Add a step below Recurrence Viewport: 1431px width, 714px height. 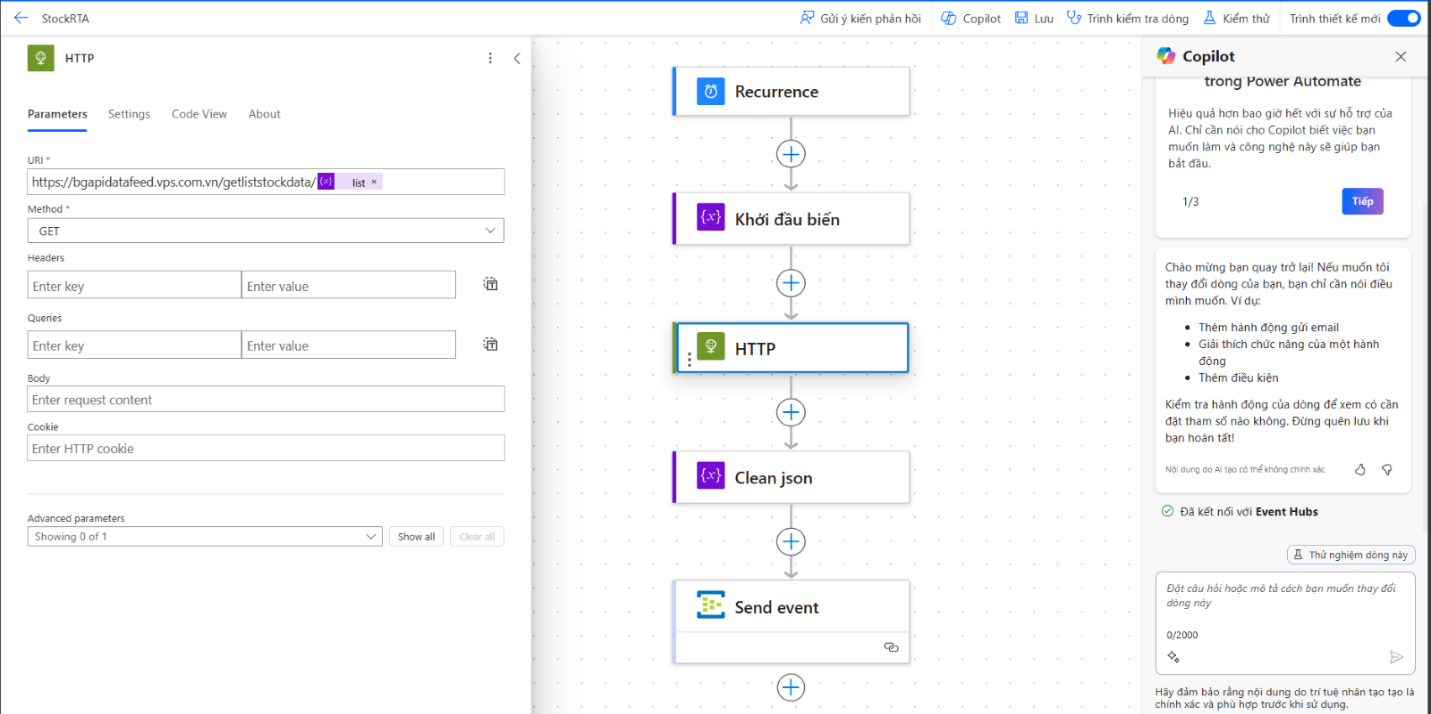[x=791, y=154]
